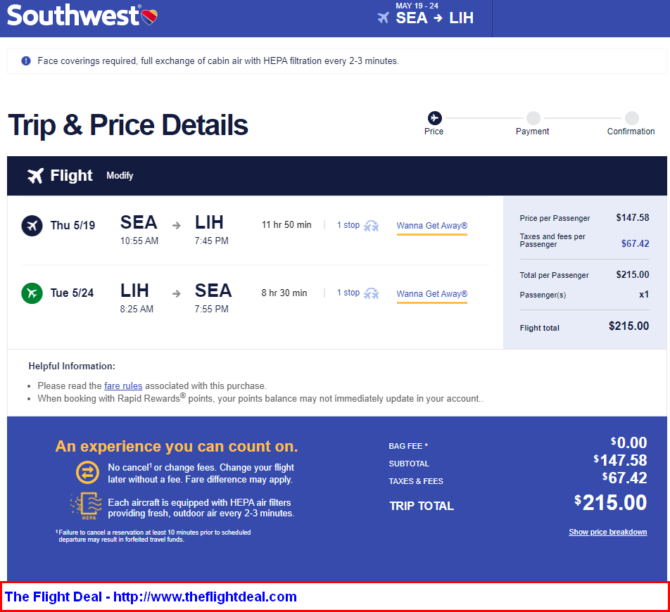Click the white airplane icon in Flight header
Image resolution: width=670 pixels, height=612 pixels.
coord(35,176)
